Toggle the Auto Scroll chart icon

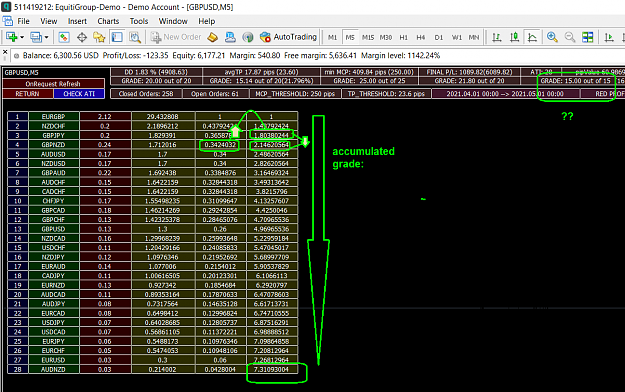pyautogui.click(x=609, y=37)
